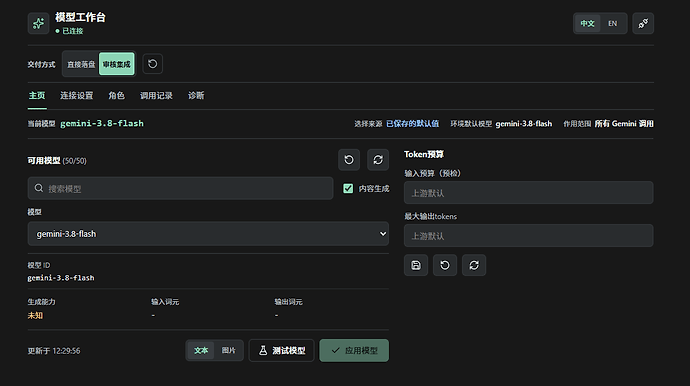
Task: Choose 文本 test mode
Action: click(201, 351)
